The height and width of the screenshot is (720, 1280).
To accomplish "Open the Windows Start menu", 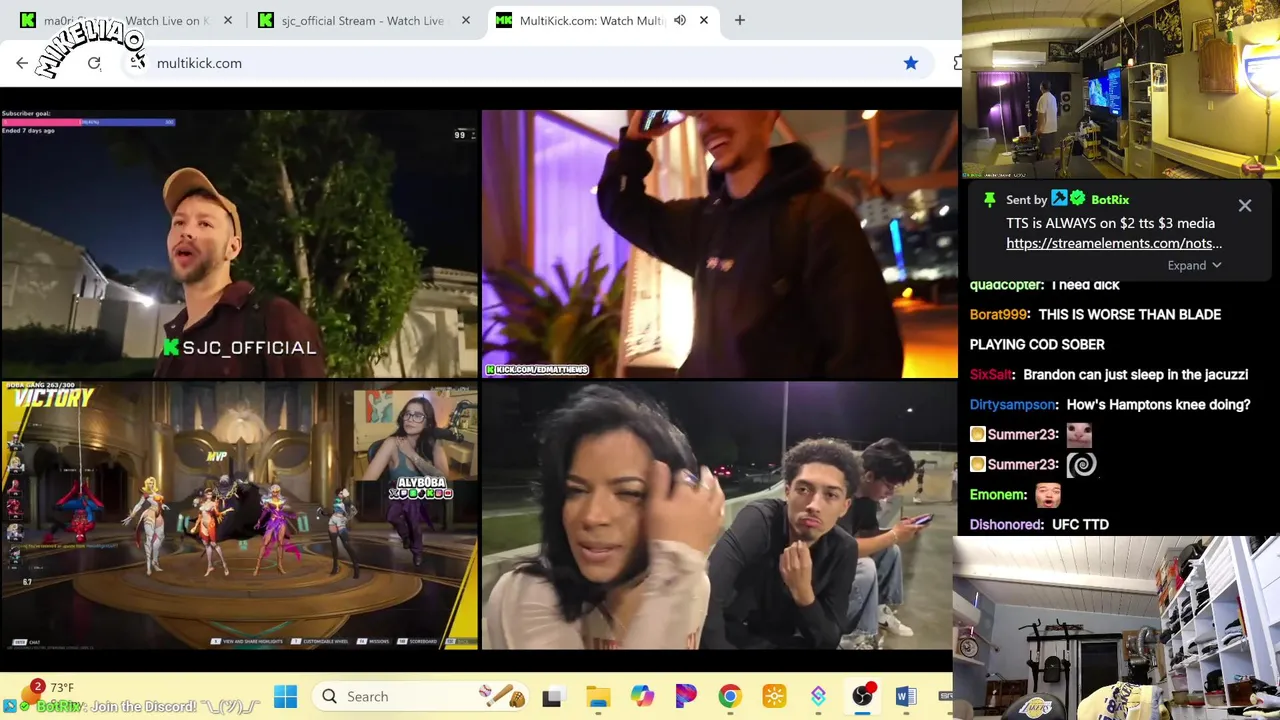I will pos(285,696).
